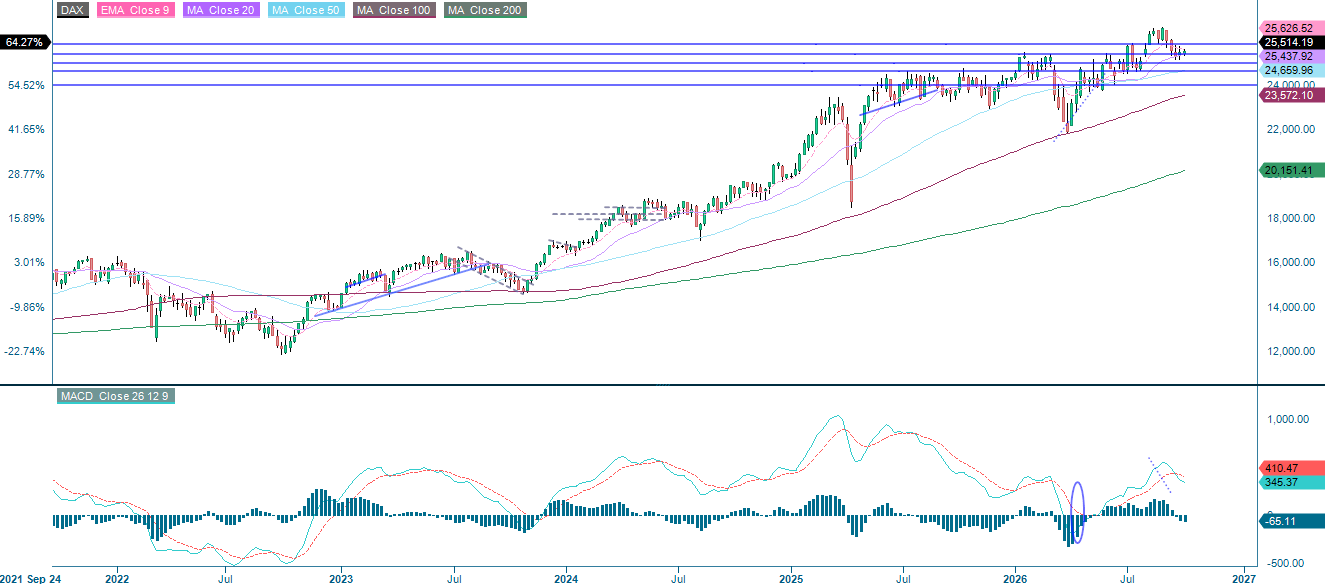The width and height of the screenshot is (1325, 584).
Task: Click the -22.74% scale label
Action: click(x=25, y=351)
